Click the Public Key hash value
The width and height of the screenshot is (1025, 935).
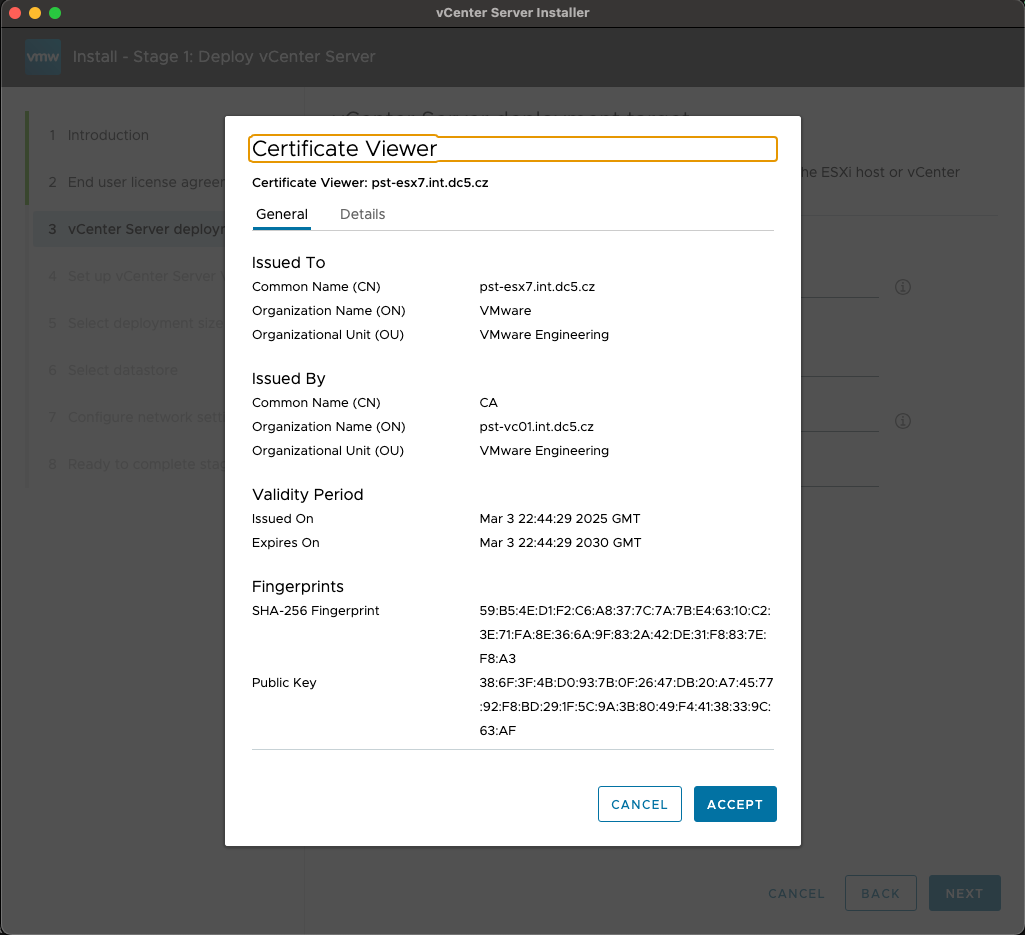tap(626, 707)
